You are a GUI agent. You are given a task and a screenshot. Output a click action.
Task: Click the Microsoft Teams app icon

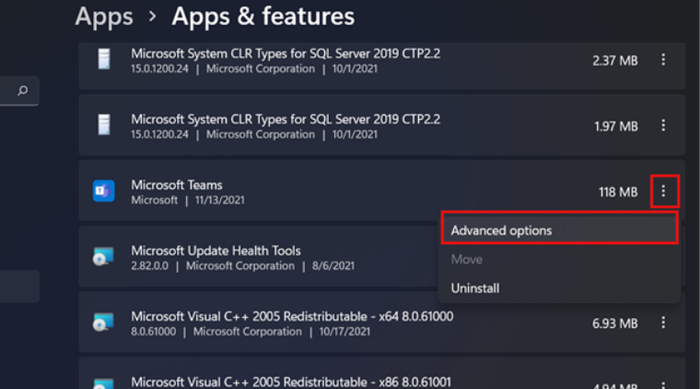[x=104, y=191]
